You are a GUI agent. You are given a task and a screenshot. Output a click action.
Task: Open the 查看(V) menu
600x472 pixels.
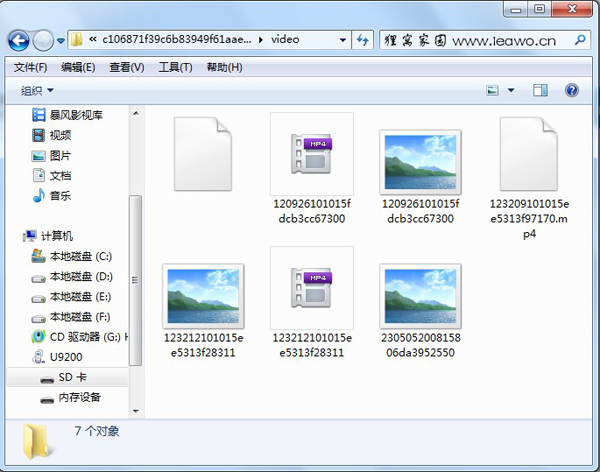[127, 67]
